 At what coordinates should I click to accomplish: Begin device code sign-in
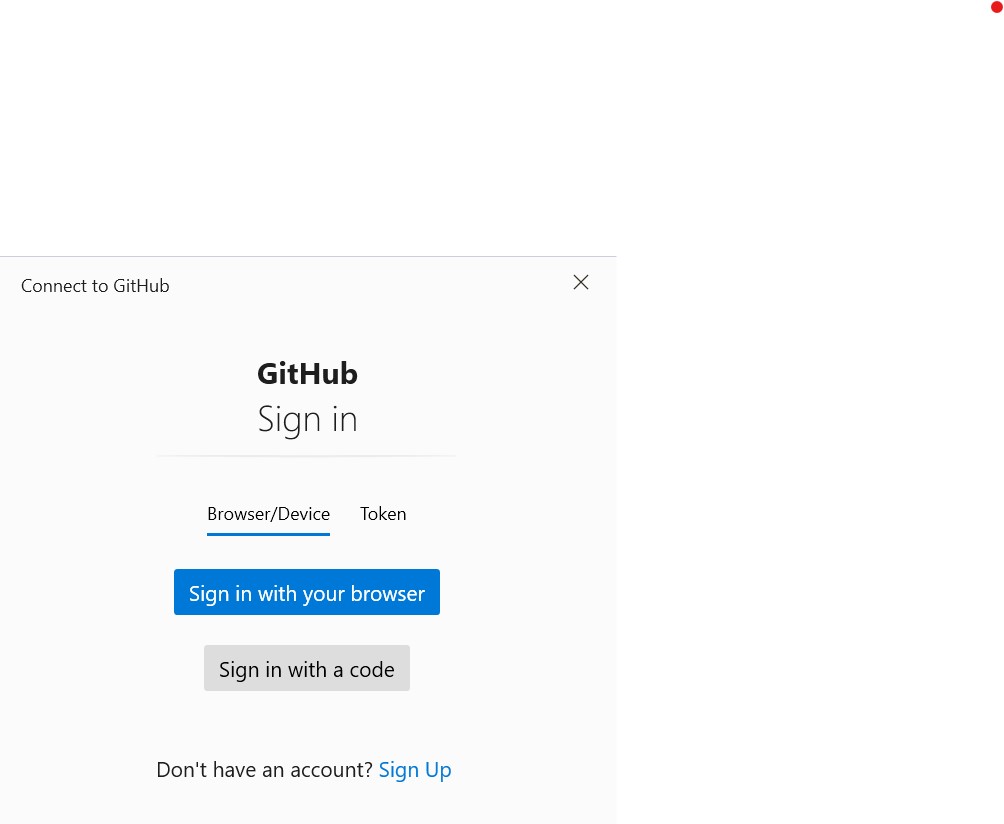click(307, 668)
